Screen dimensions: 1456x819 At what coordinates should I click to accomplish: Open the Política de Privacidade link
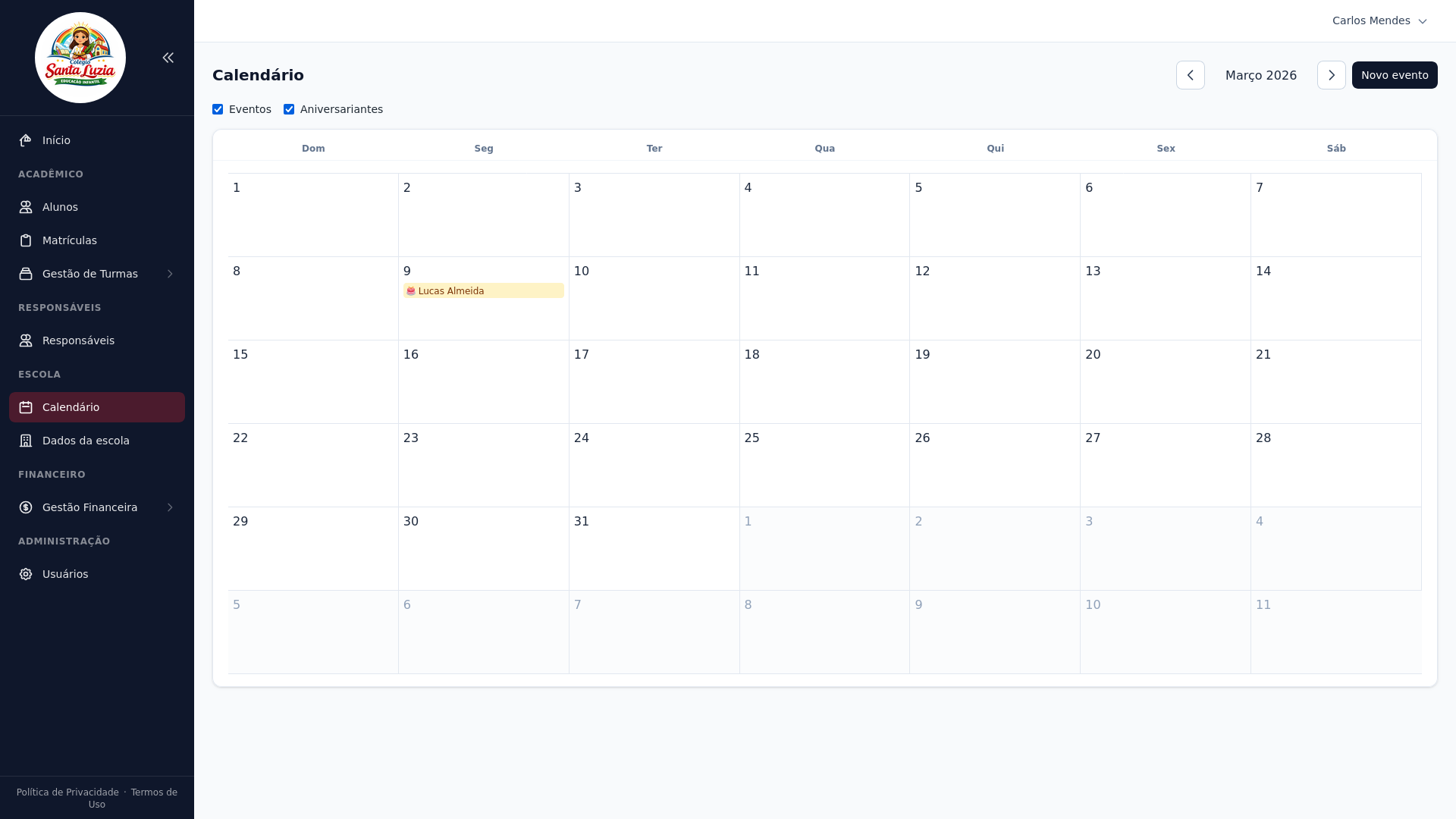[x=67, y=792]
